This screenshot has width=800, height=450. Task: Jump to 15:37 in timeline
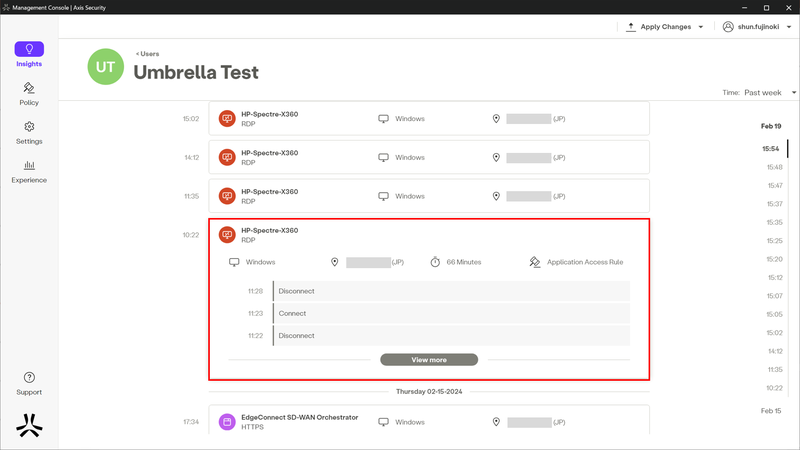pyautogui.click(x=774, y=204)
